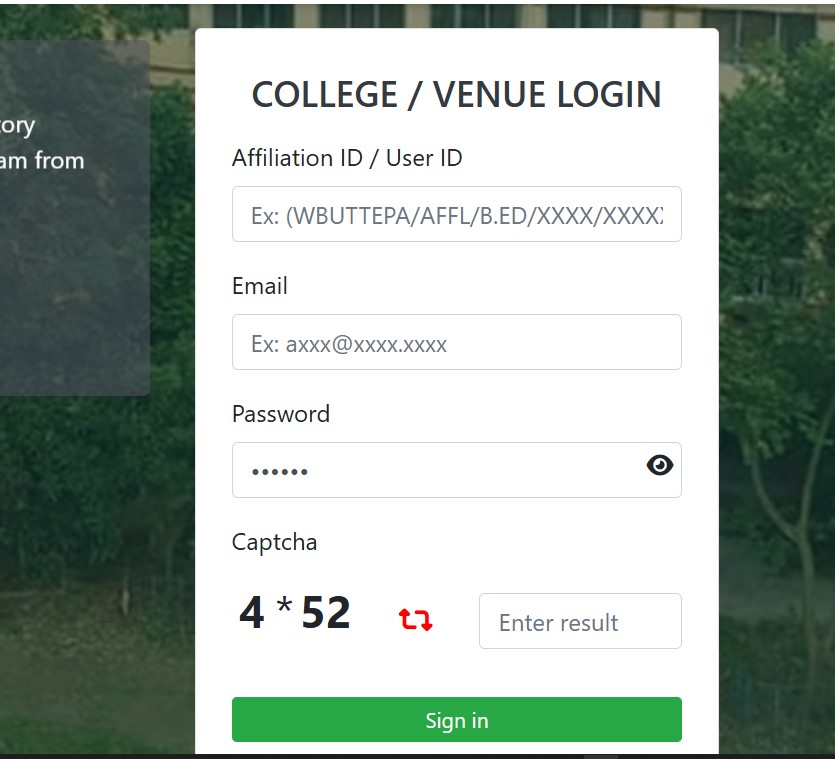
Task: Click the "am from" text in left panel
Action: [x=42, y=160]
